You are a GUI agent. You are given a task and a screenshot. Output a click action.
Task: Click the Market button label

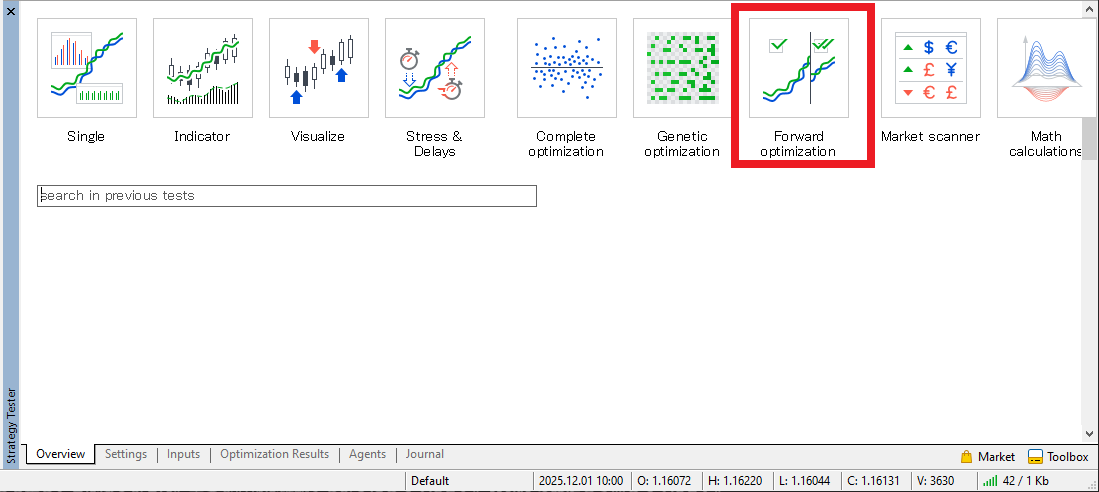click(x=997, y=457)
